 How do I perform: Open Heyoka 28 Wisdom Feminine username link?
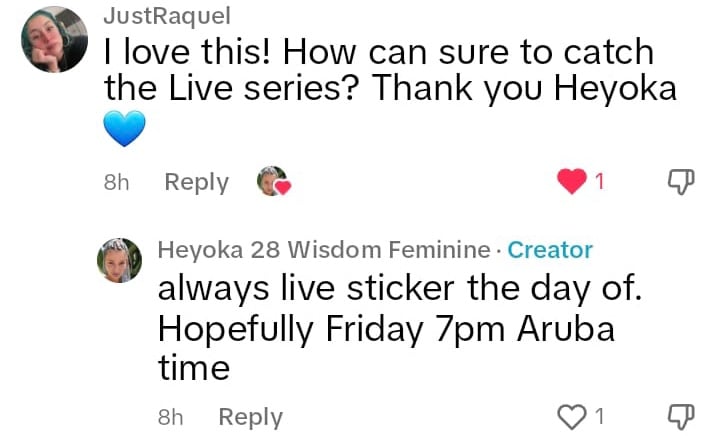click(324, 250)
